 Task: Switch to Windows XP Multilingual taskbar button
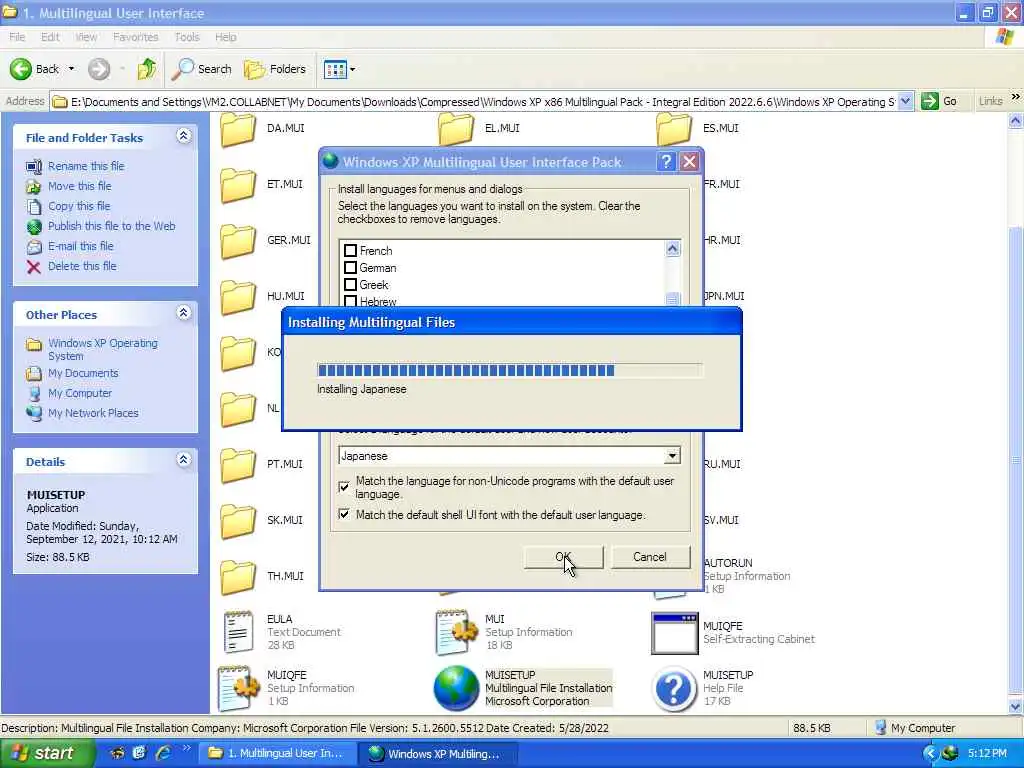click(x=440, y=753)
